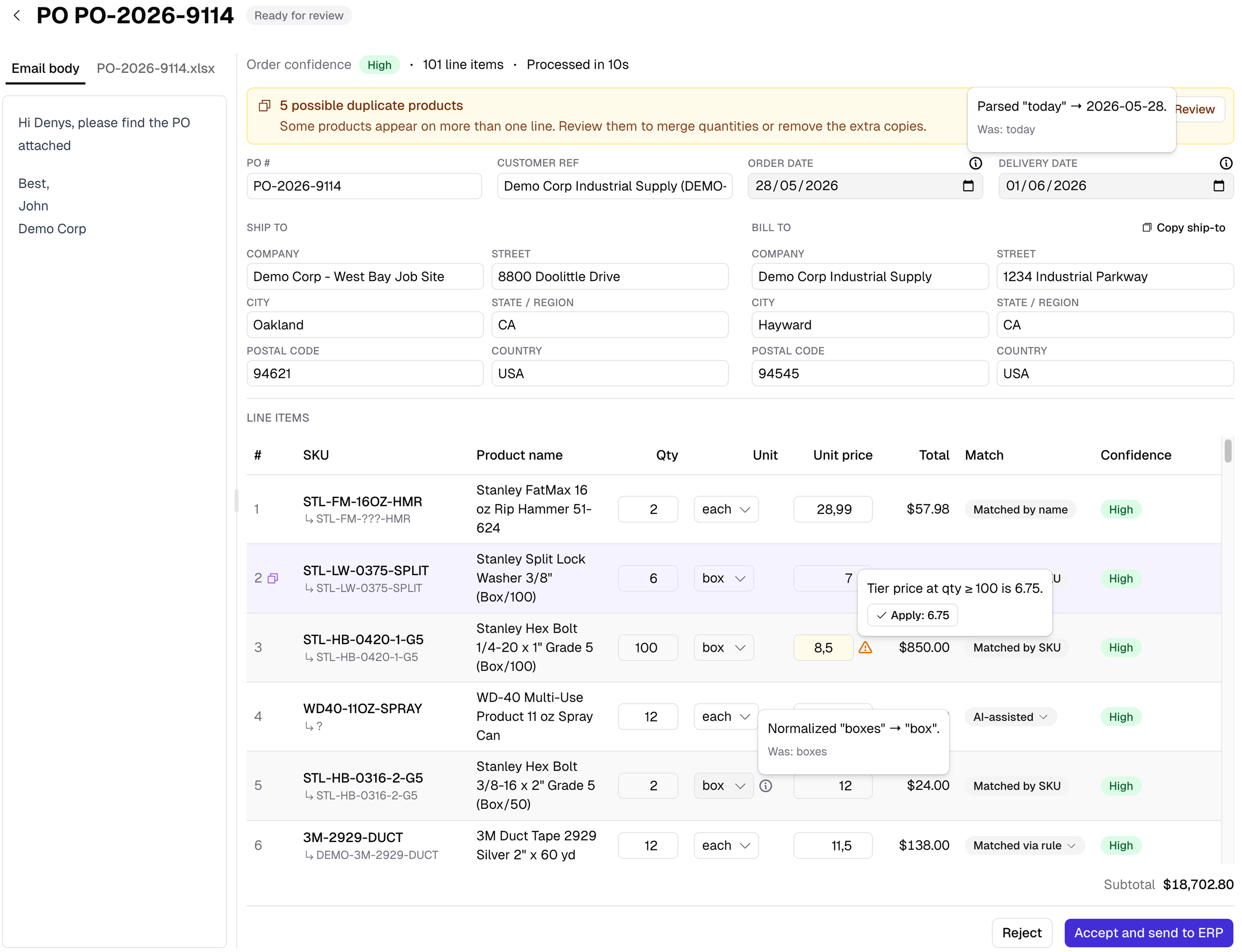Click the line items table scrollbar
1242x952 pixels.
(x=1227, y=451)
